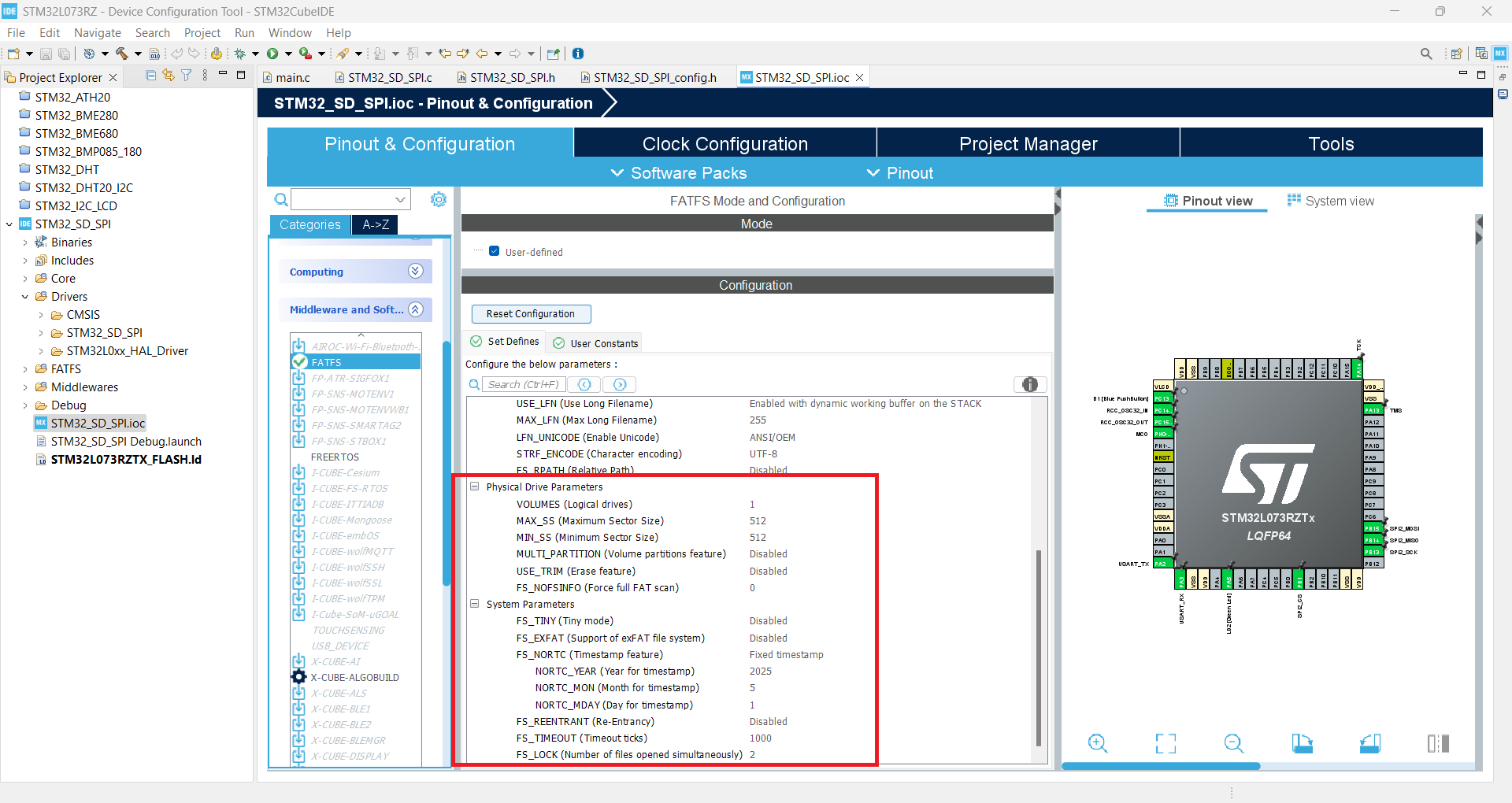Go to the previous parameter search result
Image resolution: width=1512 pixels, height=803 pixels.
click(584, 384)
